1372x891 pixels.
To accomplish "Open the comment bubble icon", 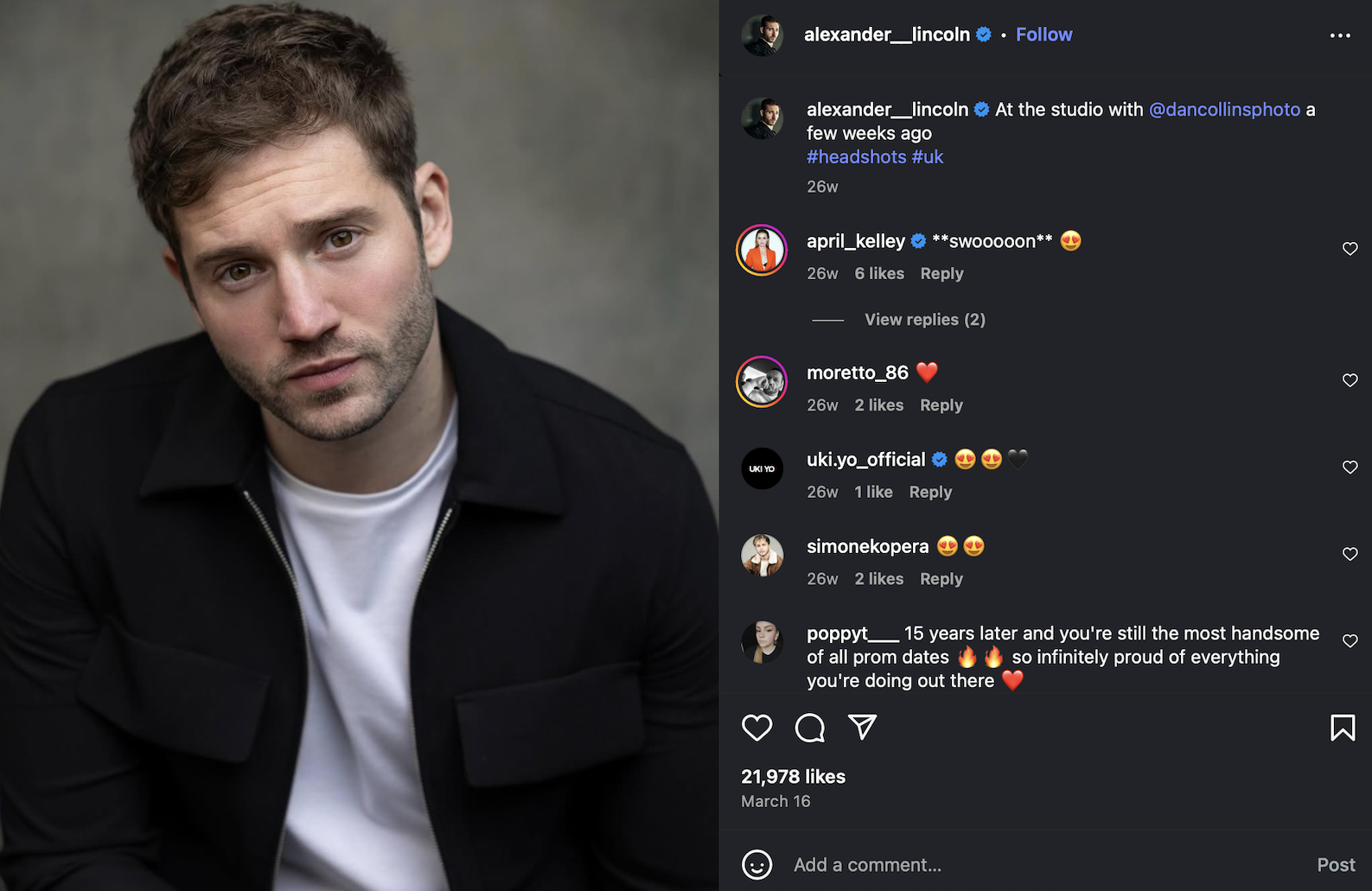I will pyautogui.click(x=809, y=728).
